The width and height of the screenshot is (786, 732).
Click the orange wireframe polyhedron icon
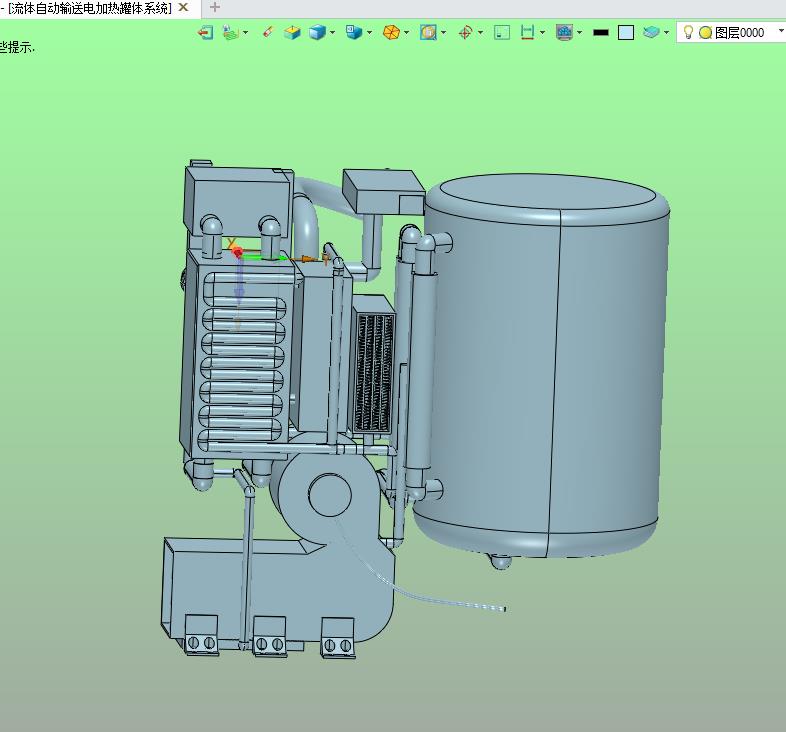point(392,32)
